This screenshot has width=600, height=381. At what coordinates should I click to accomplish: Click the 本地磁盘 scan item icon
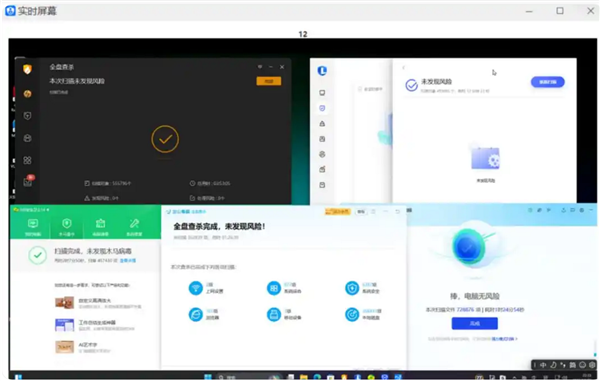pos(352,314)
